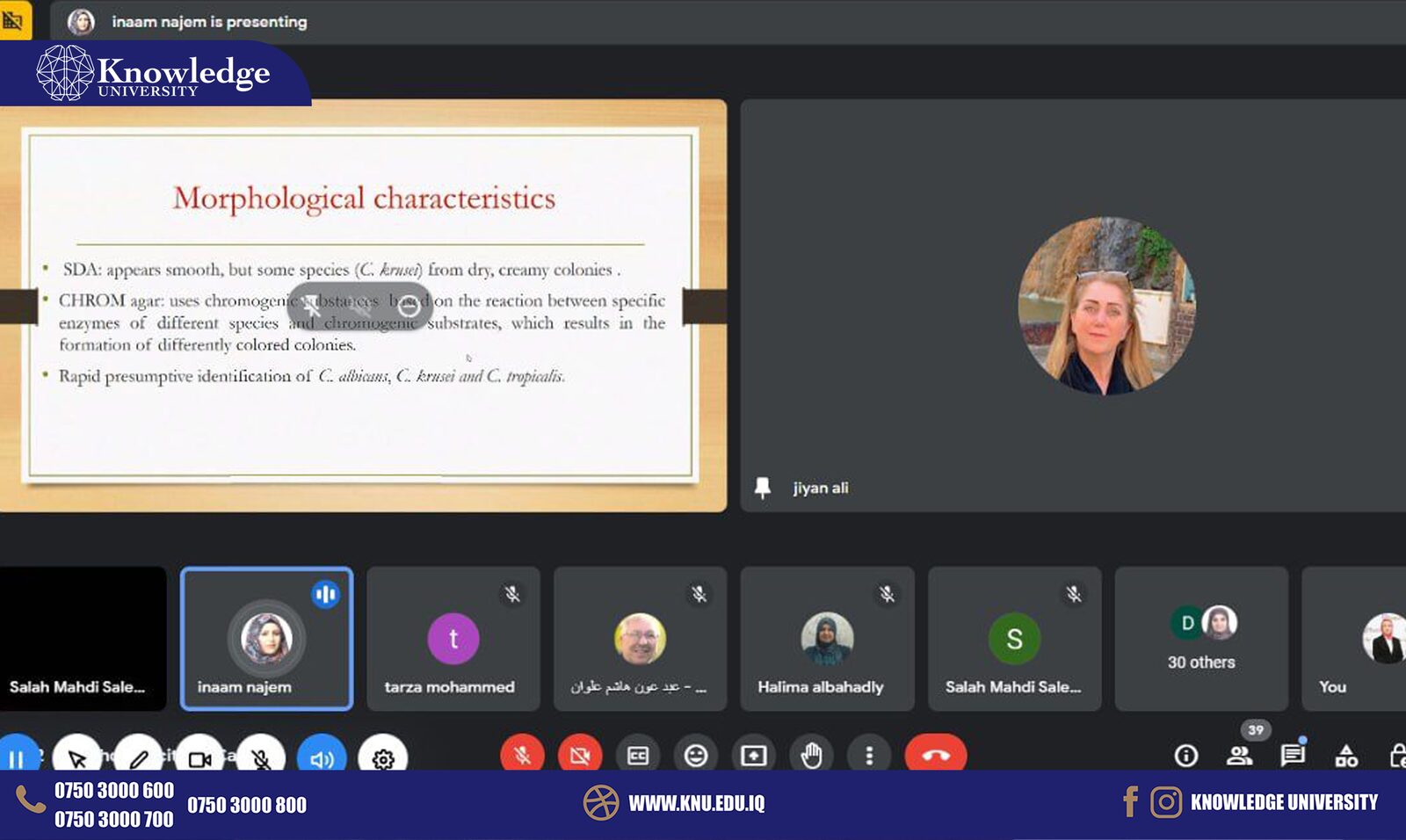Click the Instagram icon in footer
This screenshot has height=840, width=1406.
click(x=1166, y=802)
